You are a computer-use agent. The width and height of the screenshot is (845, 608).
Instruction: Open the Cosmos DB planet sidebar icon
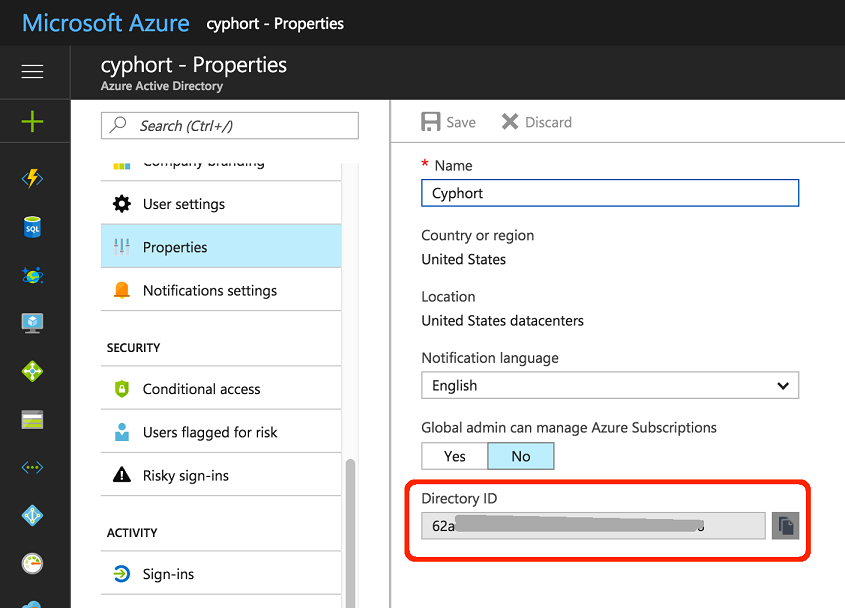coord(32,275)
